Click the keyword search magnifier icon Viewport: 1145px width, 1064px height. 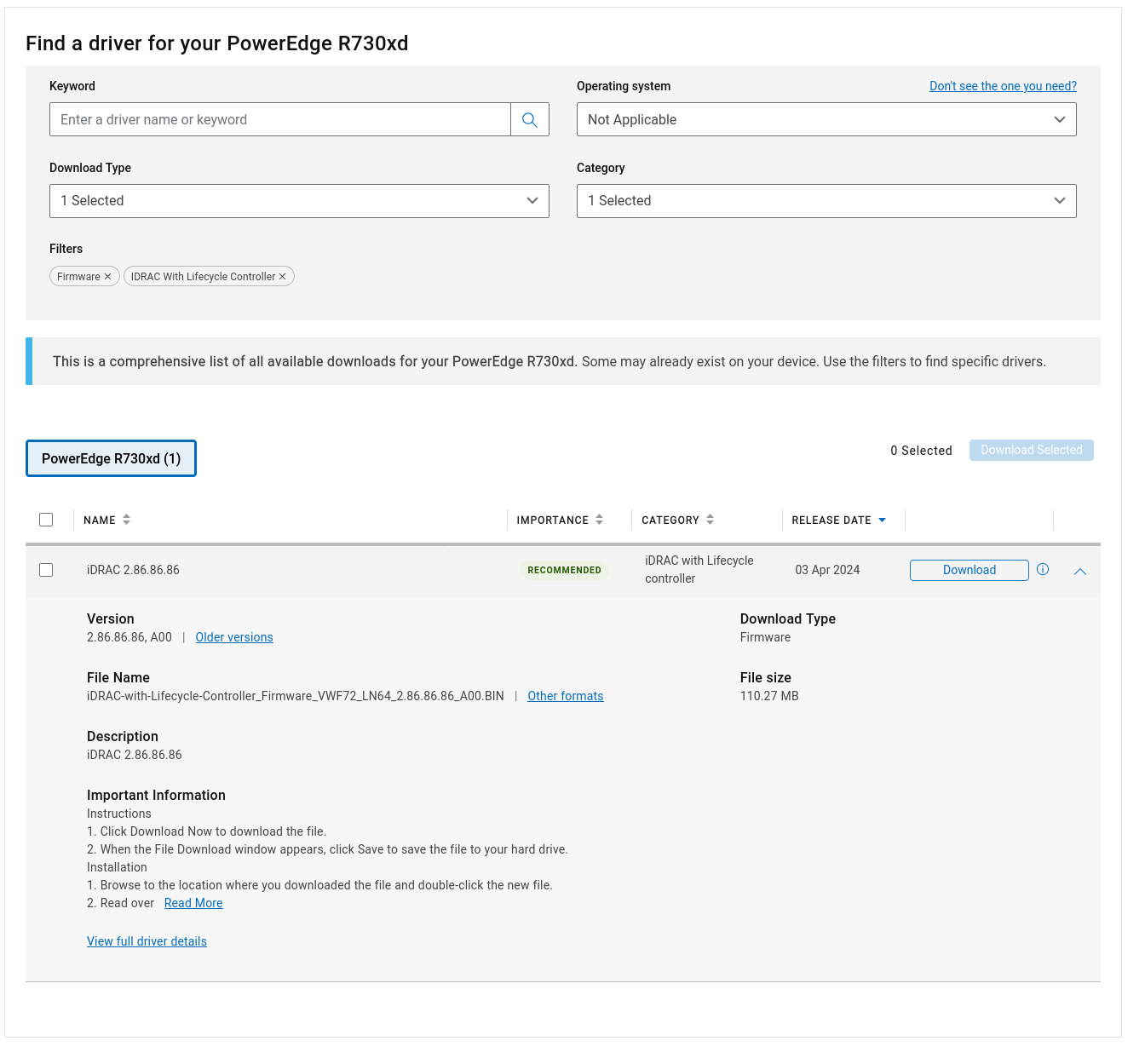click(x=529, y=120)
